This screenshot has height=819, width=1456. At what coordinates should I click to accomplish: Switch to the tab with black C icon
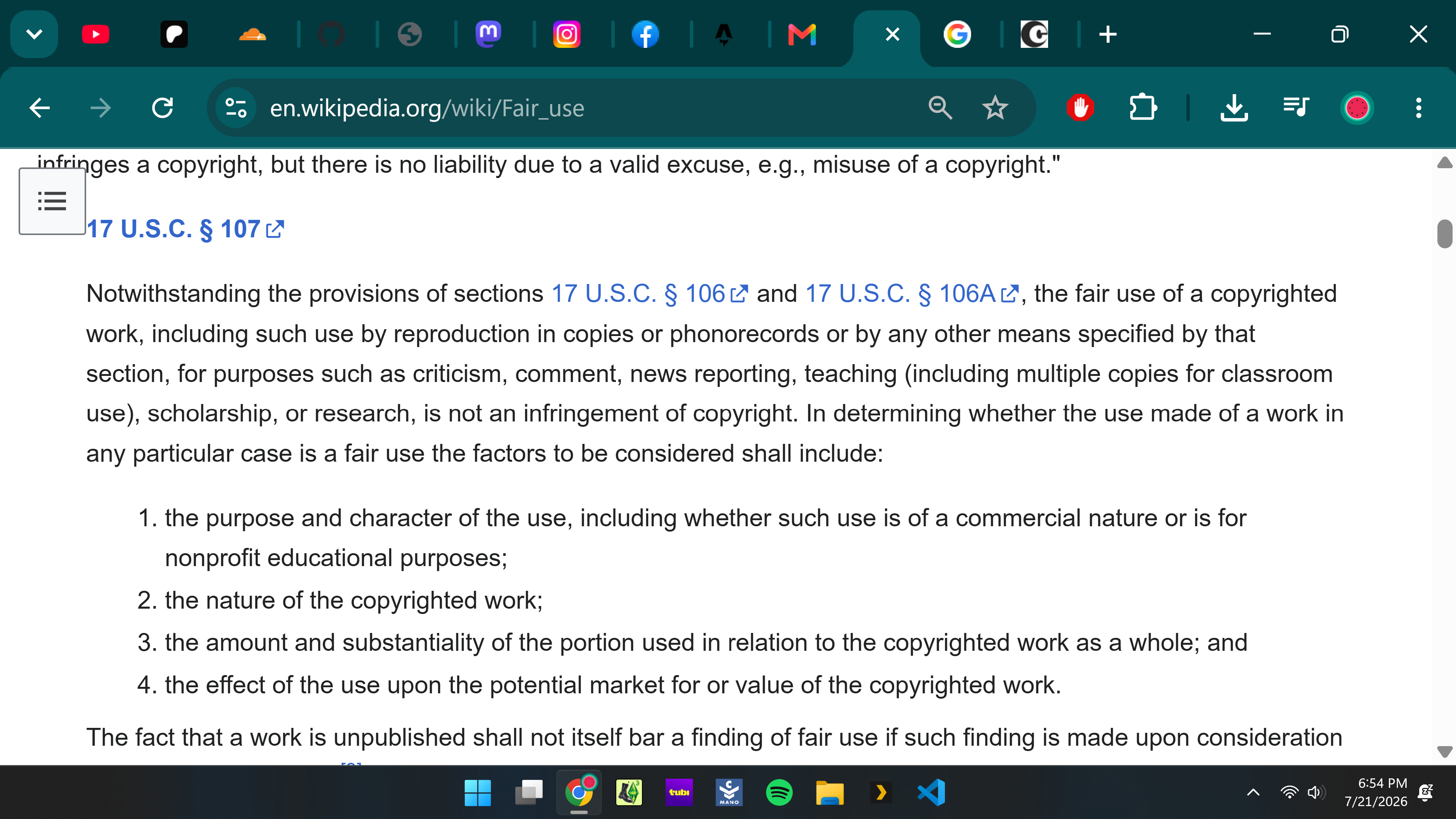pos(1034,35)
